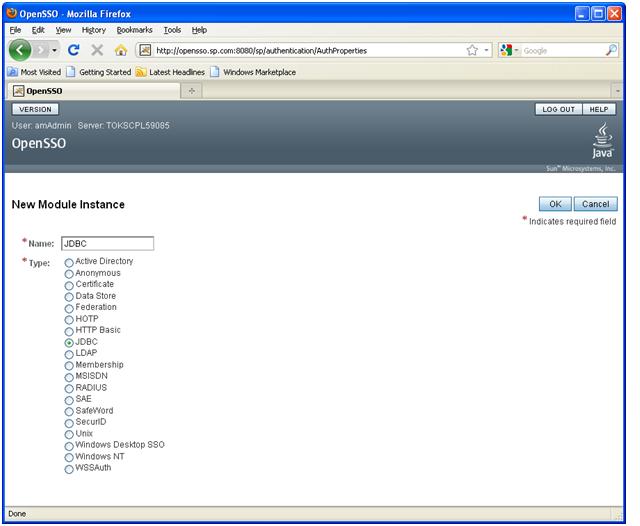The height and width of the screenshot is (526, 640).
Task: Choose the HTTP Basic option
Action: [69, 331]
